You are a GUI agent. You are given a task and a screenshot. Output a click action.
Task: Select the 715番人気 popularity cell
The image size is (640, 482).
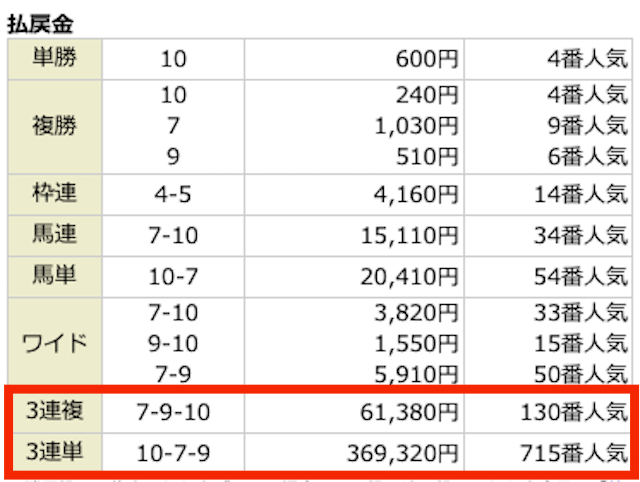tap(574, 453)
